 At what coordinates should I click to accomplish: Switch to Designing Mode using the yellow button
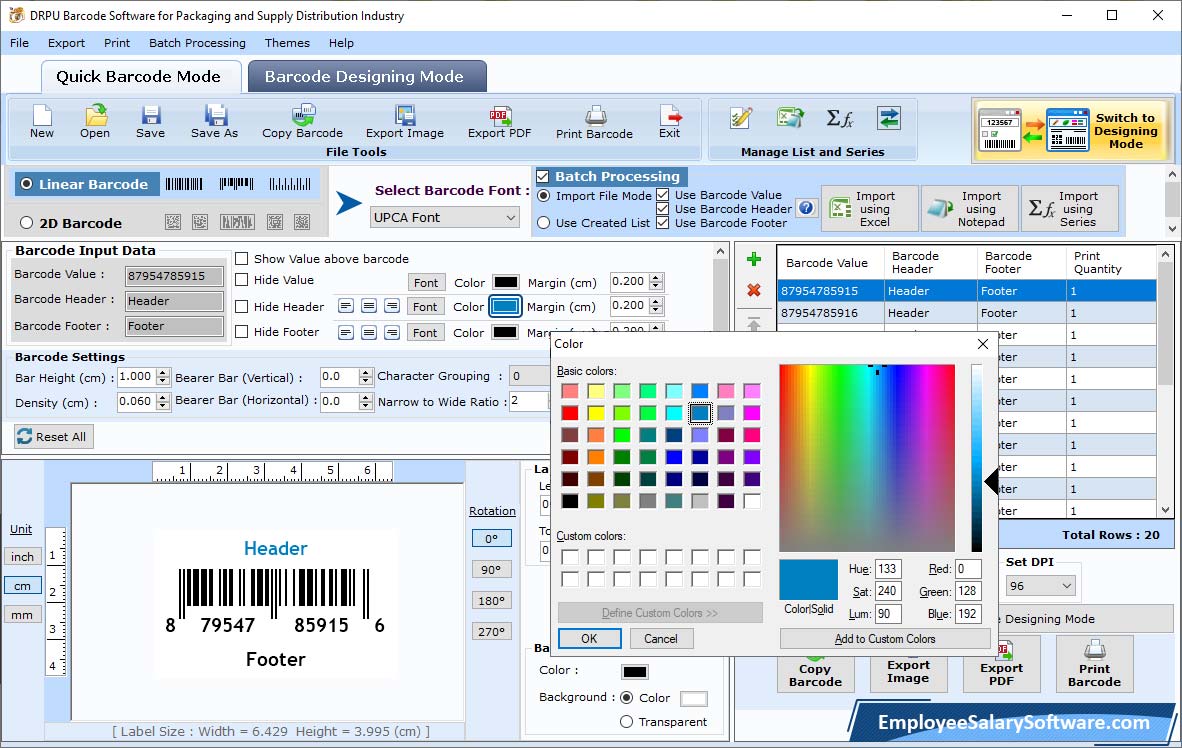[x=1073, y=130]
